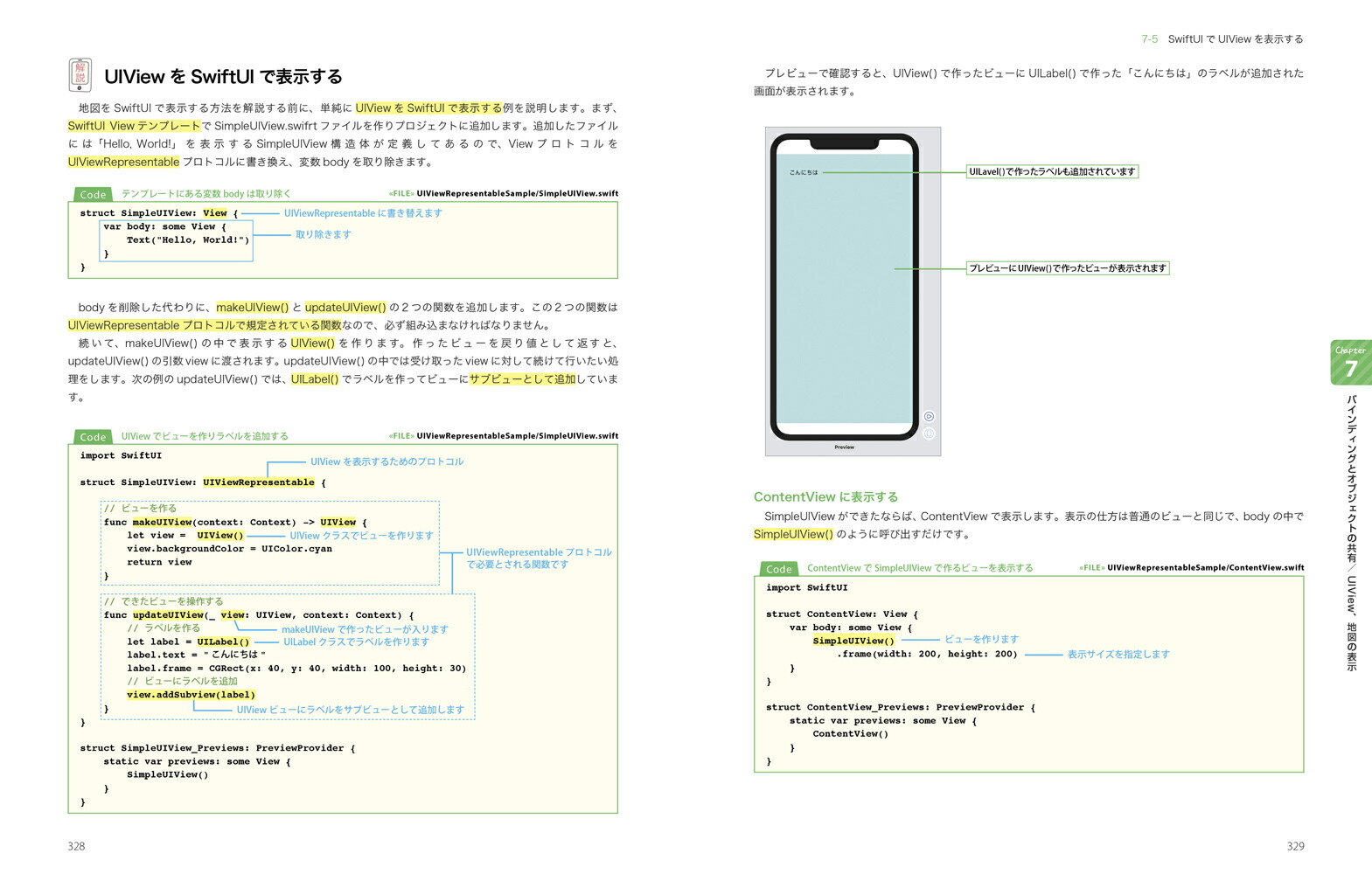This screenshot has height=874, width=1372.
Task: Click the annotation "表示サイズを指定します"
Action: tap(1118, 655)
